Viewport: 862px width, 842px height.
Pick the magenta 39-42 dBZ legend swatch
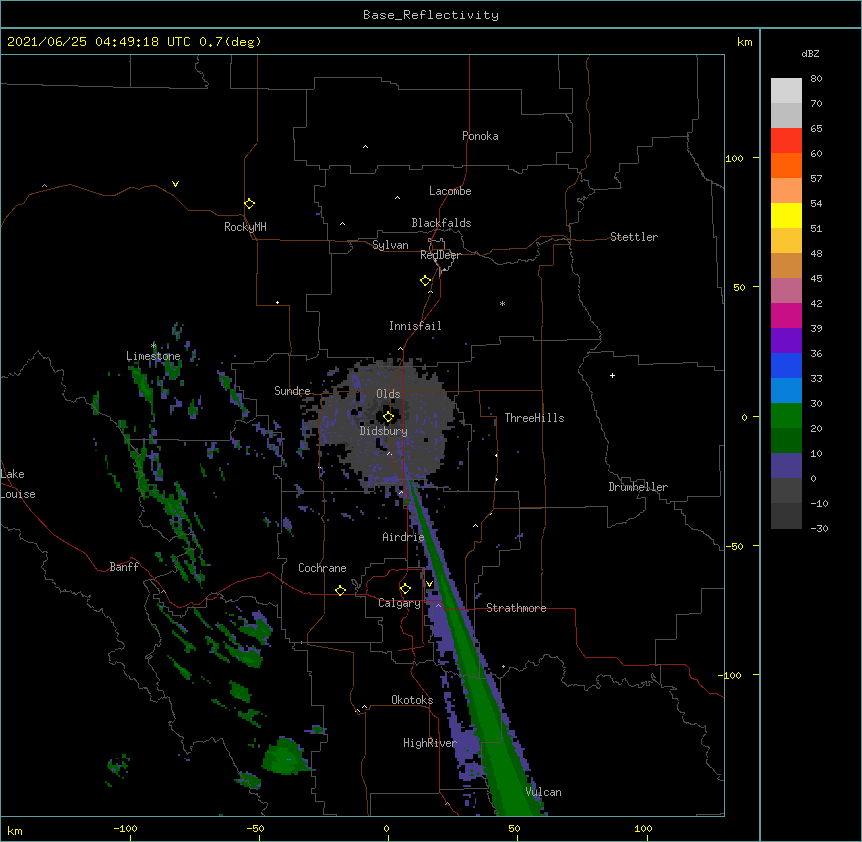click(x=786, y=315)
